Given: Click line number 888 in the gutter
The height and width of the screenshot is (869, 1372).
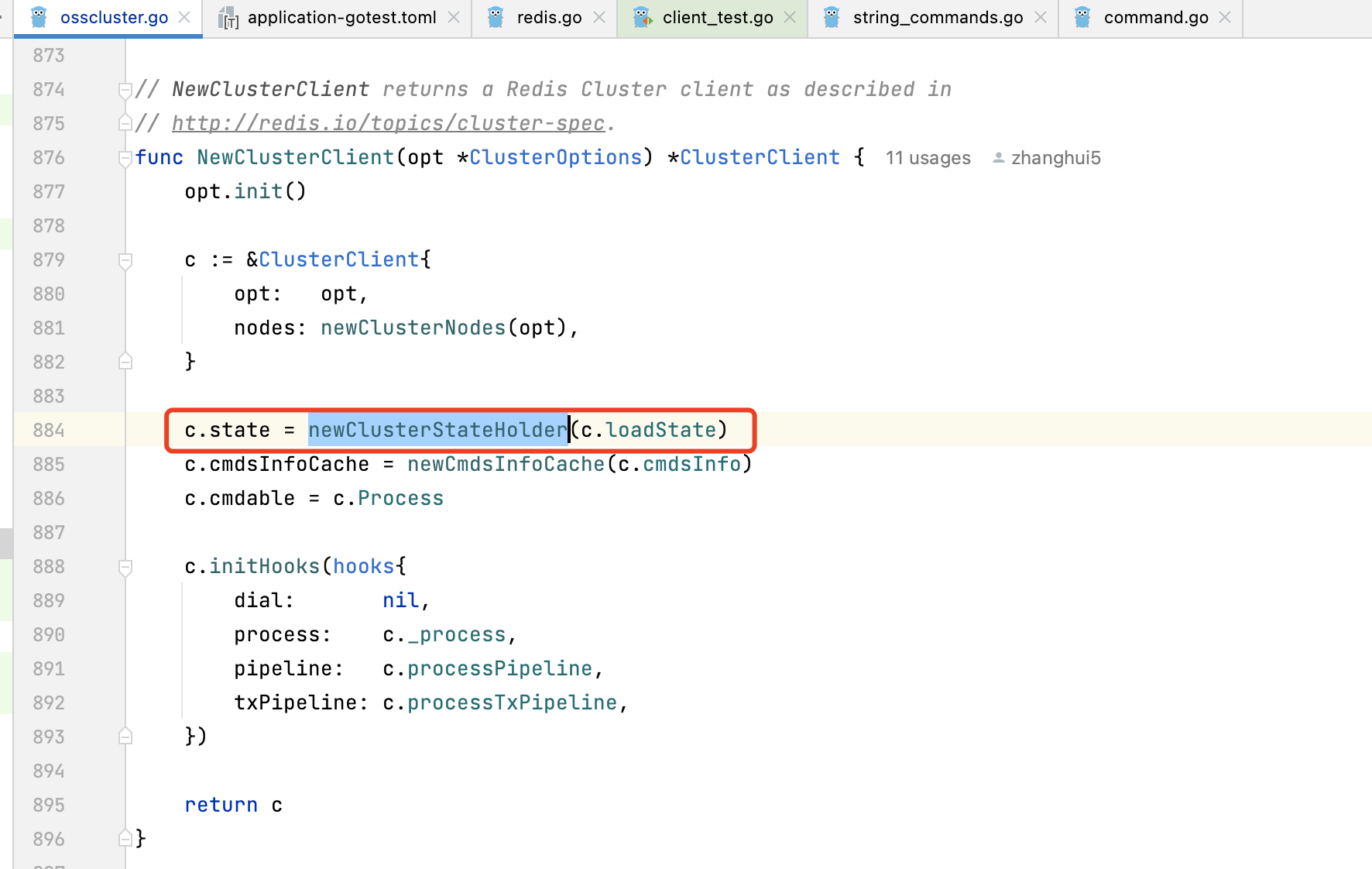Looking at the screenshot, I should click(x=49, y=566).
